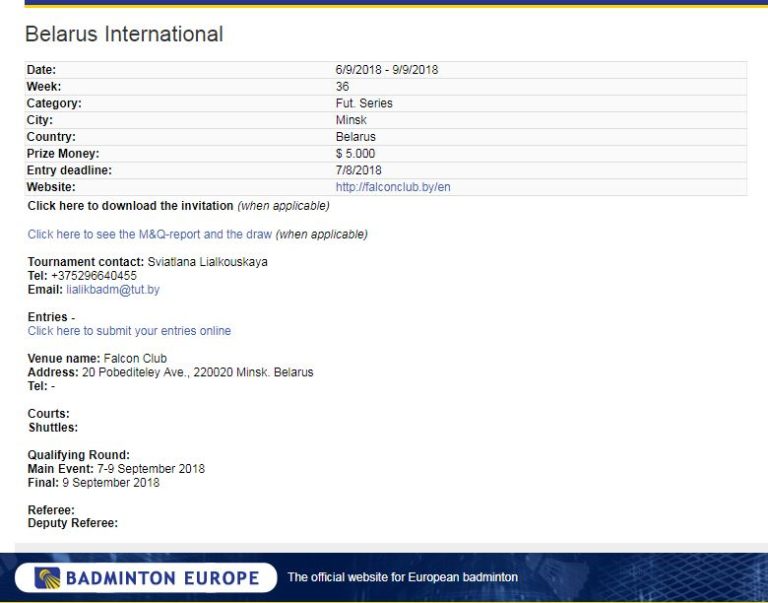Select the Belarus International heading
This screenshot has height=603, width=768.
pos(124,34)
